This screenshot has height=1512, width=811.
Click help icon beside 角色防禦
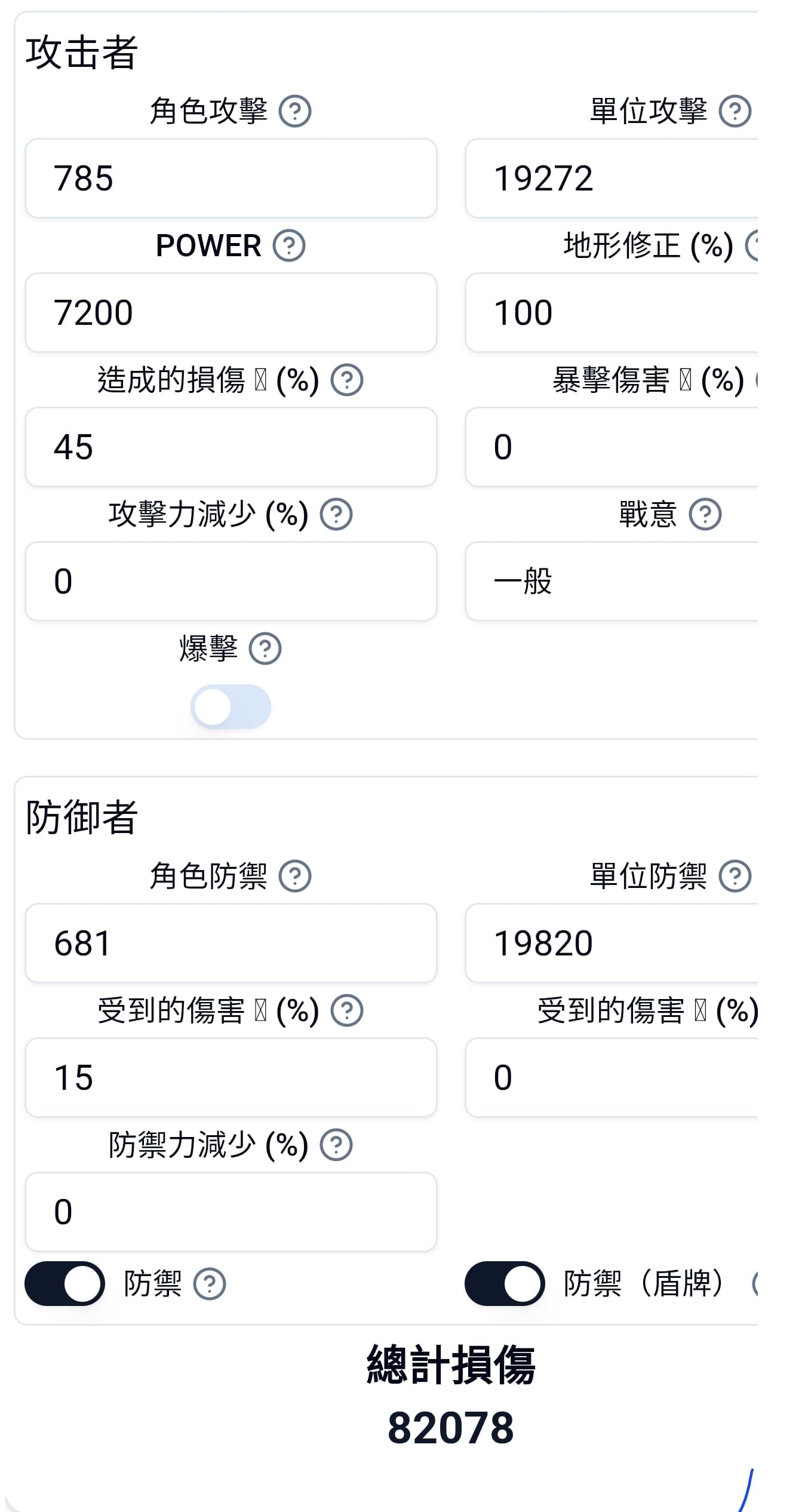[x=295, y=876]
